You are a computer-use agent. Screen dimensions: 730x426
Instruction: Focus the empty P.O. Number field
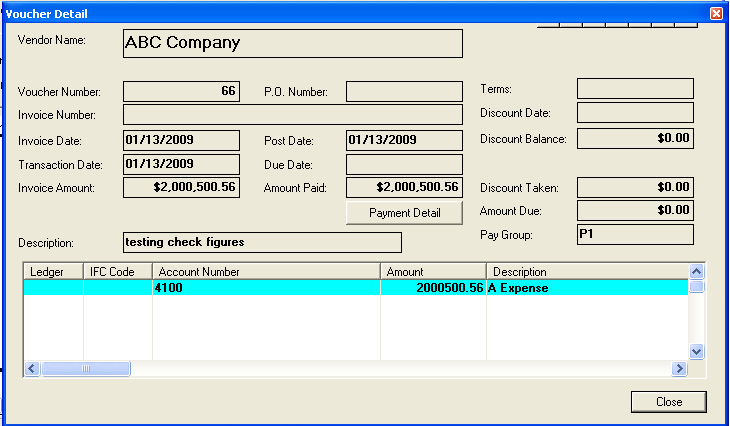tap(404, 92)
